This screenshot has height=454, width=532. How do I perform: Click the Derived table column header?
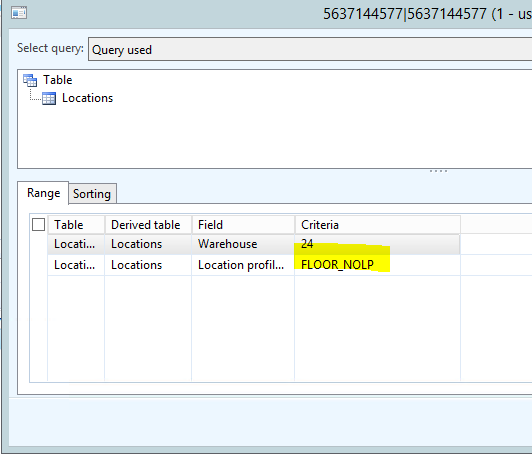pos(148,225)
